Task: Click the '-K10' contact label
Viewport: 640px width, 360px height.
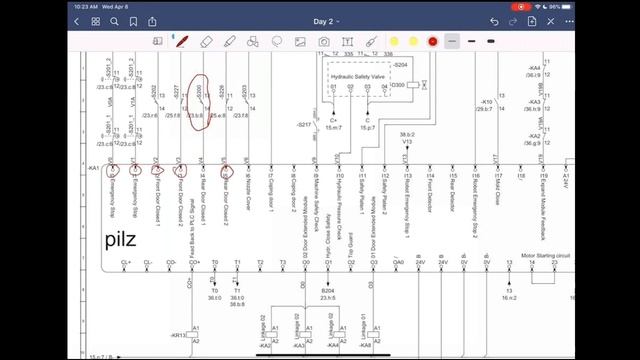Action: click(486, 102)
